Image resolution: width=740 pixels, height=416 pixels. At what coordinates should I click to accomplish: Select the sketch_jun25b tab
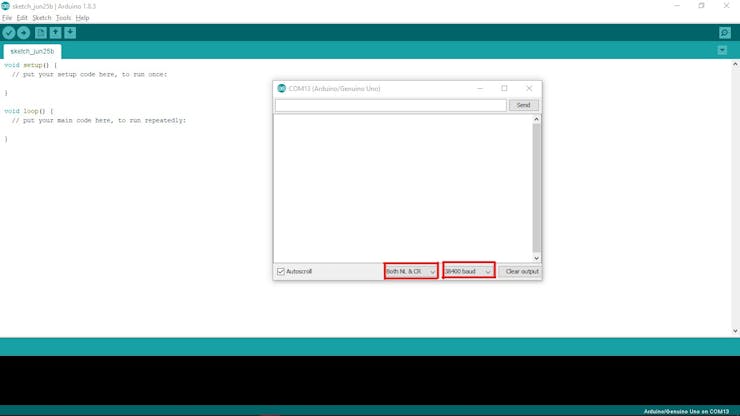[32, 51]
